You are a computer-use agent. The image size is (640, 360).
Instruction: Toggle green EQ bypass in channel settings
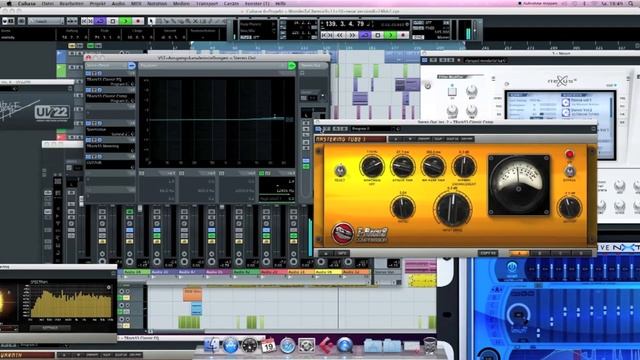292,66
